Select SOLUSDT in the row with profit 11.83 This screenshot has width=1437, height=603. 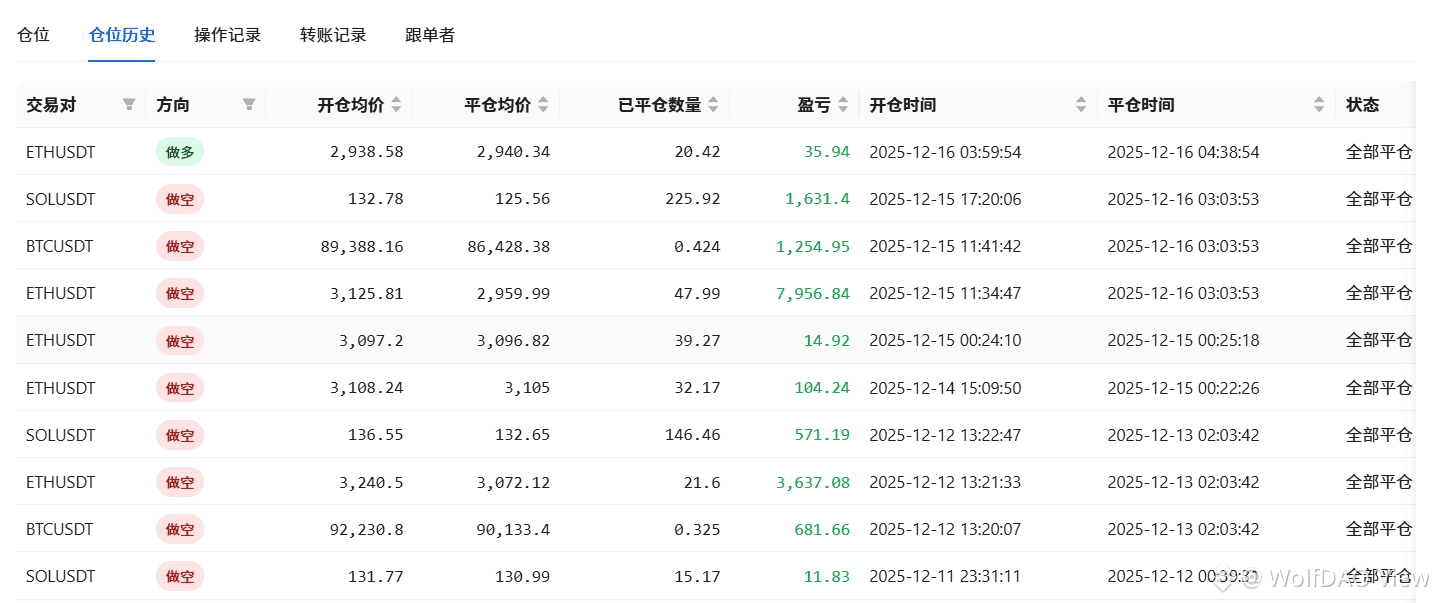click(x=61, y=576)
